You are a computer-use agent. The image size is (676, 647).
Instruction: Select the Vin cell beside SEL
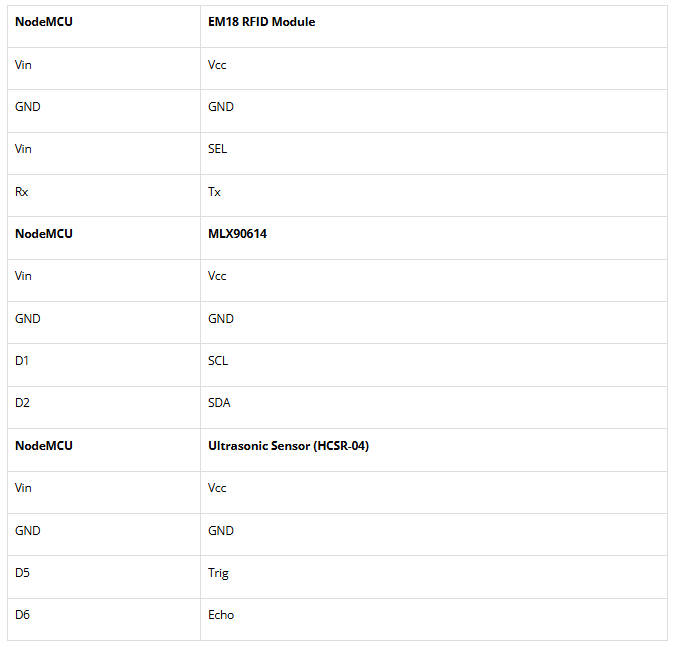[x=24, y=149]
